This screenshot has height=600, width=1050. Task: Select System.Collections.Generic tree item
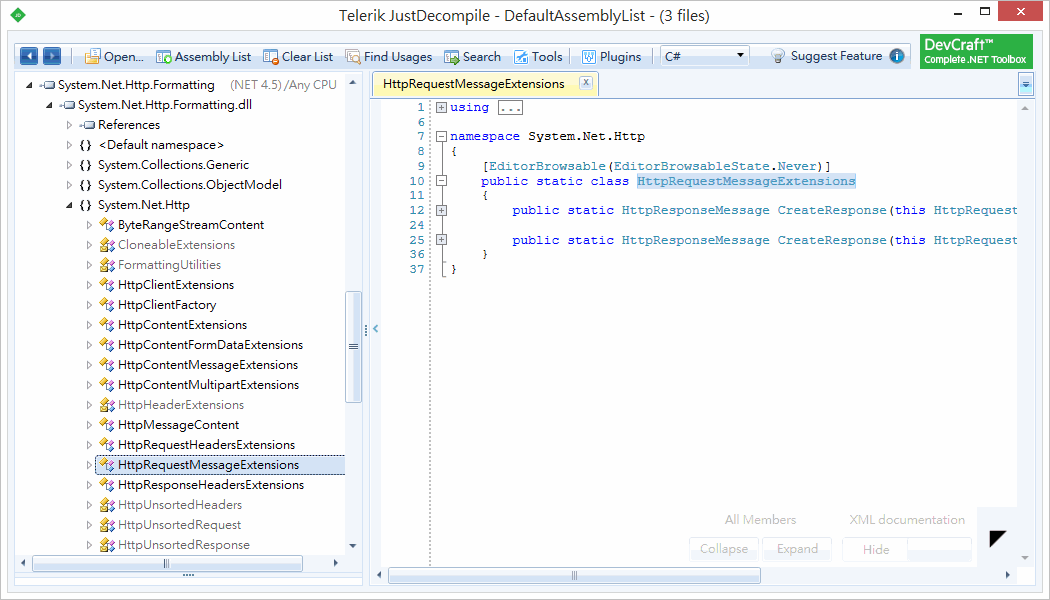point(173,165)
